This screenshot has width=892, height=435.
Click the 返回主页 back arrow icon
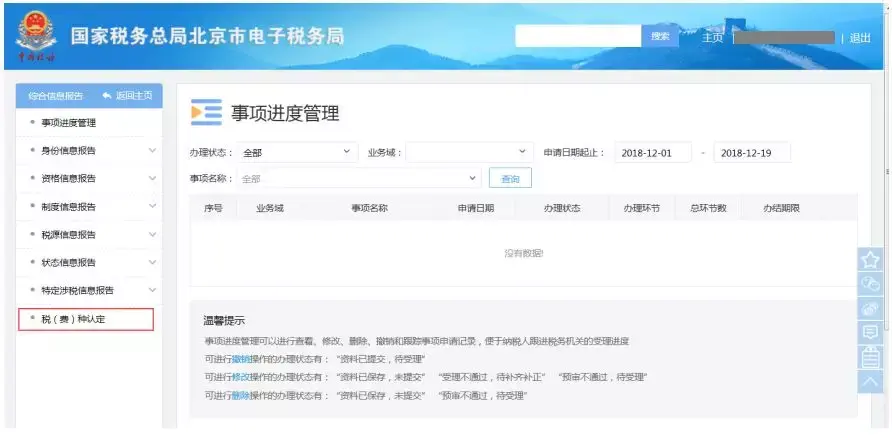pyautogui.click(x=107, y=96)
